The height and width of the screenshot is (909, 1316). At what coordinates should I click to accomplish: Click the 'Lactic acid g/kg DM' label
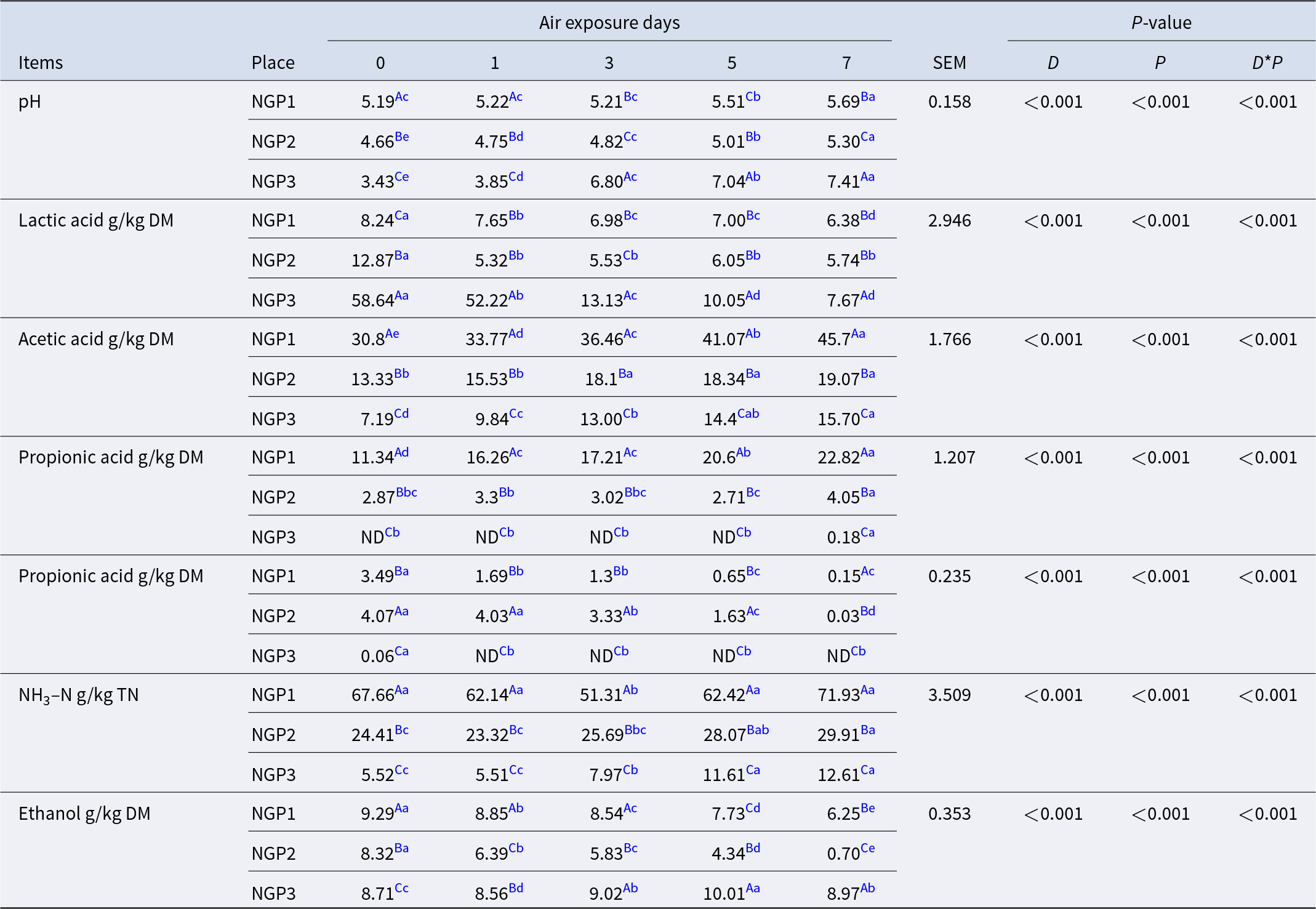(x=96, y=220)
